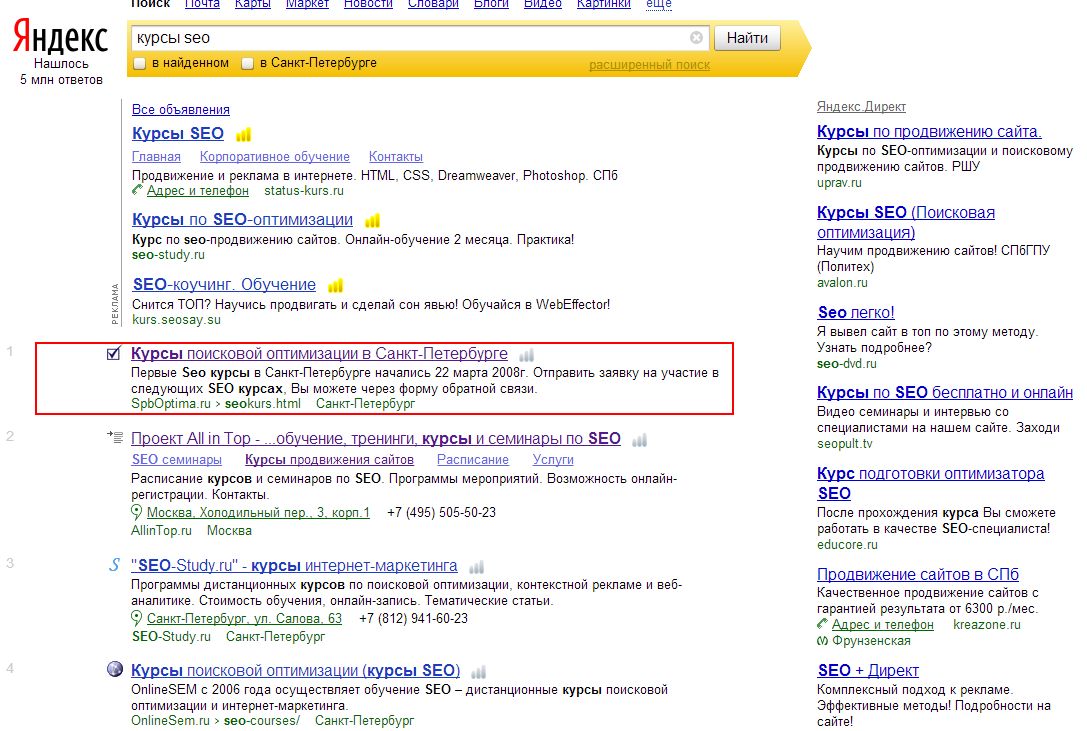Open 'SEO-коучинг. Обучение' ad link
This screenshot has height=731, width=1087.
(x=224, y=284)
